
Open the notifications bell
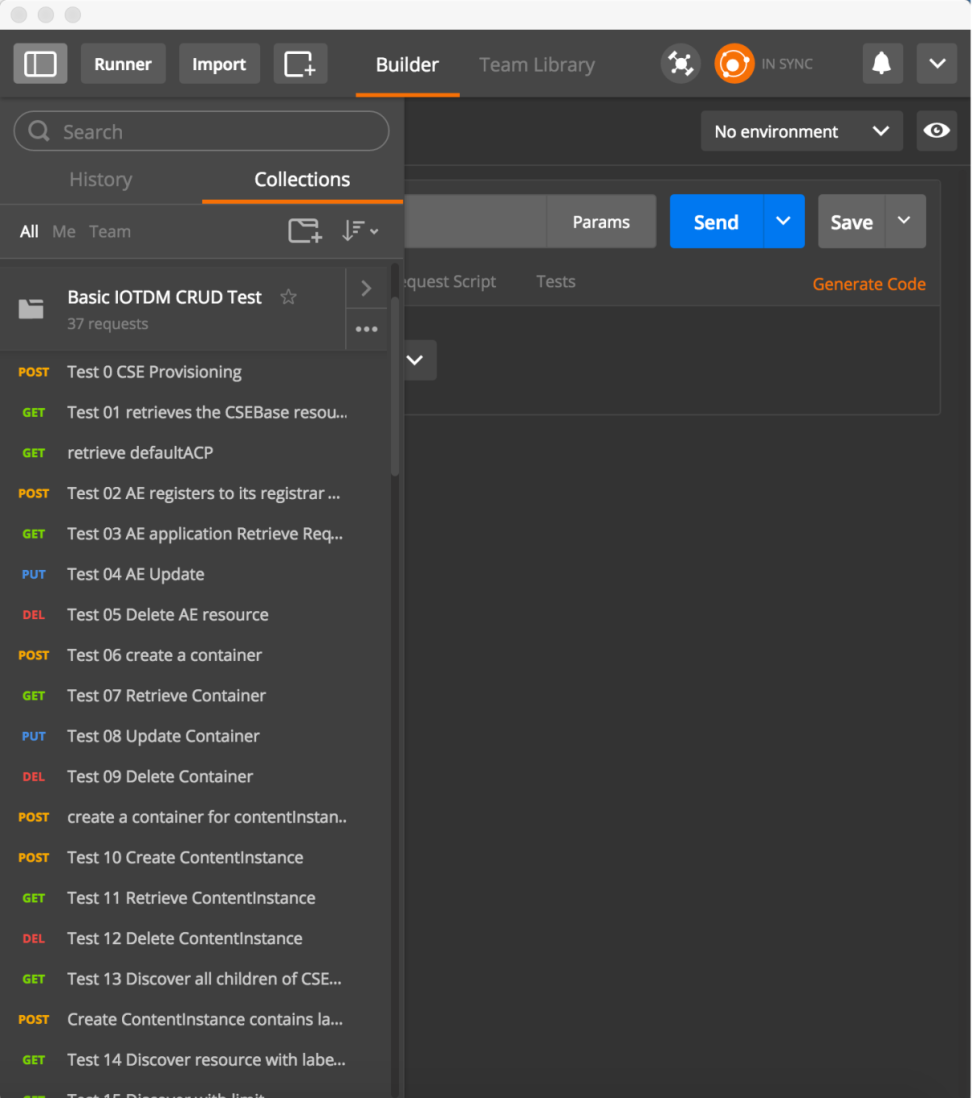(881, 64)
